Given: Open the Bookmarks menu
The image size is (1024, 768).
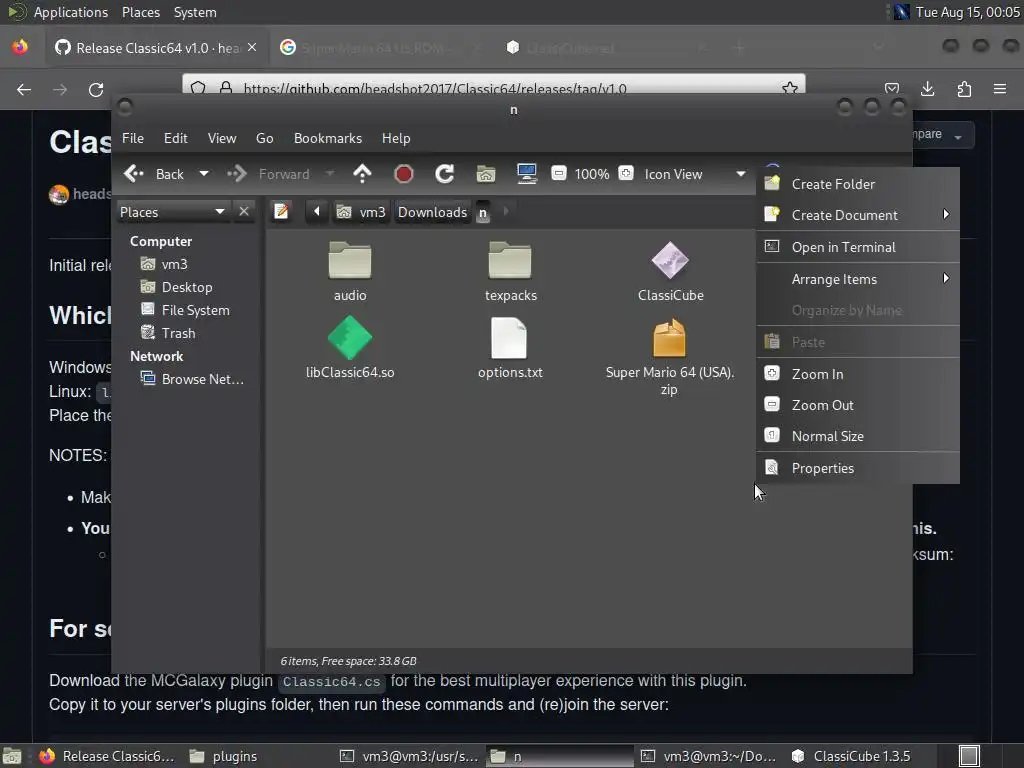Looking at the screenshot, I should click(328, 138).
